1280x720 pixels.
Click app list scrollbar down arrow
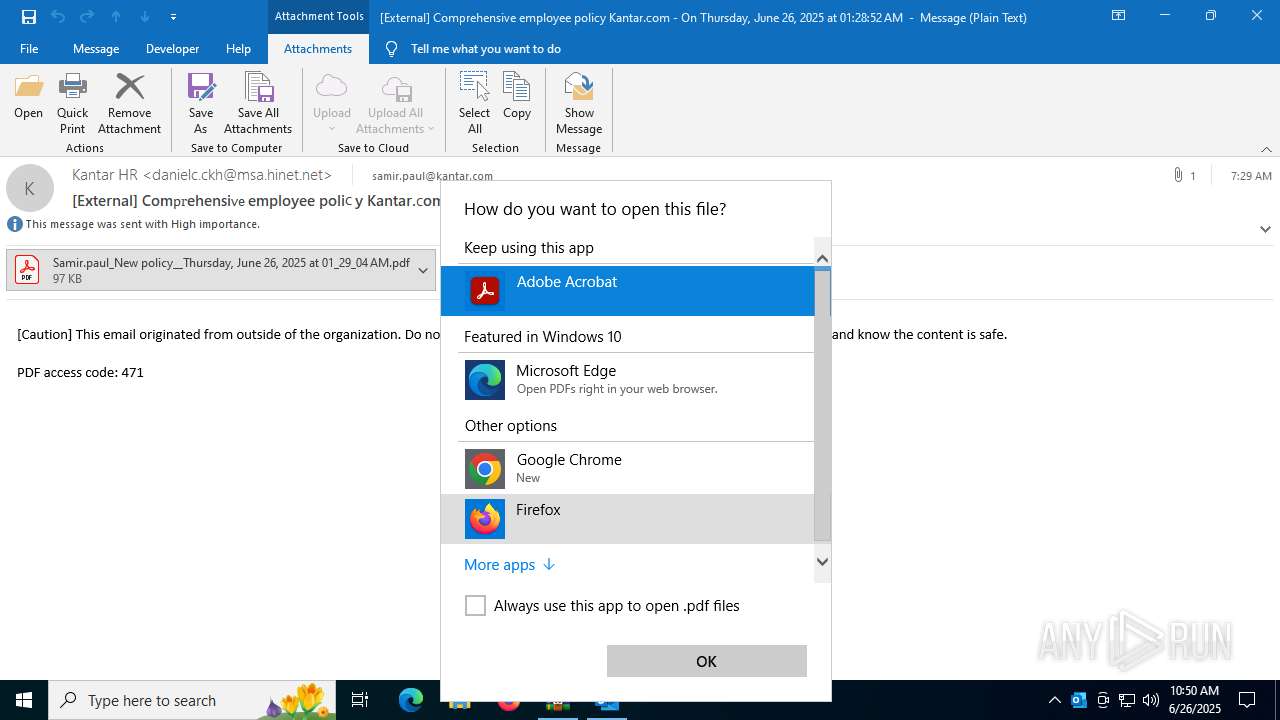click(x=822, y=562)
